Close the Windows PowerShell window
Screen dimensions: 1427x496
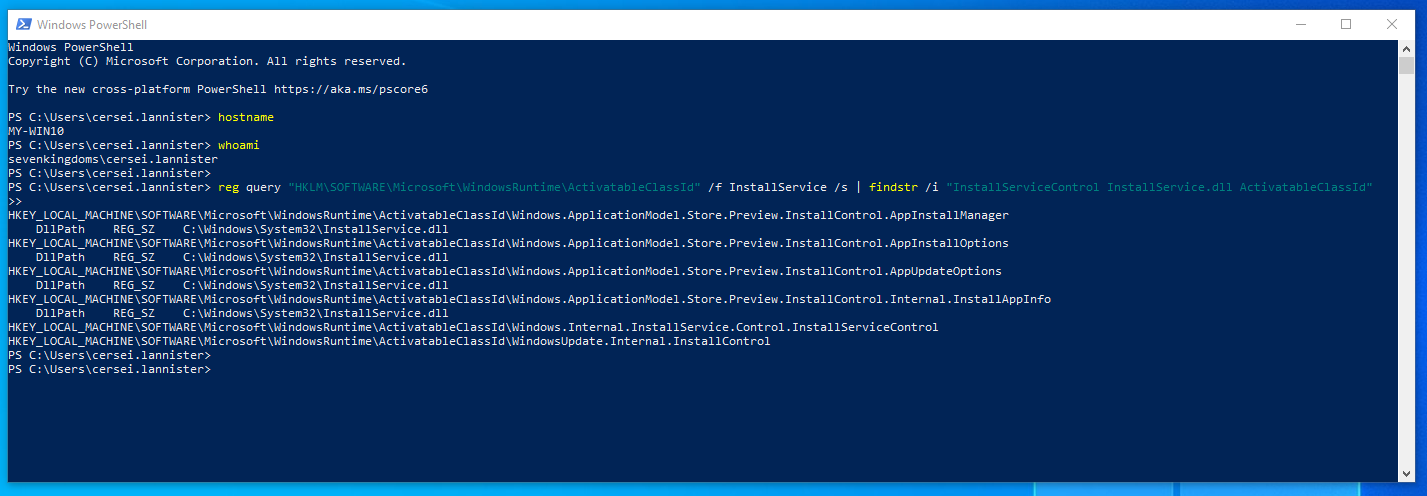point(1391,24)
